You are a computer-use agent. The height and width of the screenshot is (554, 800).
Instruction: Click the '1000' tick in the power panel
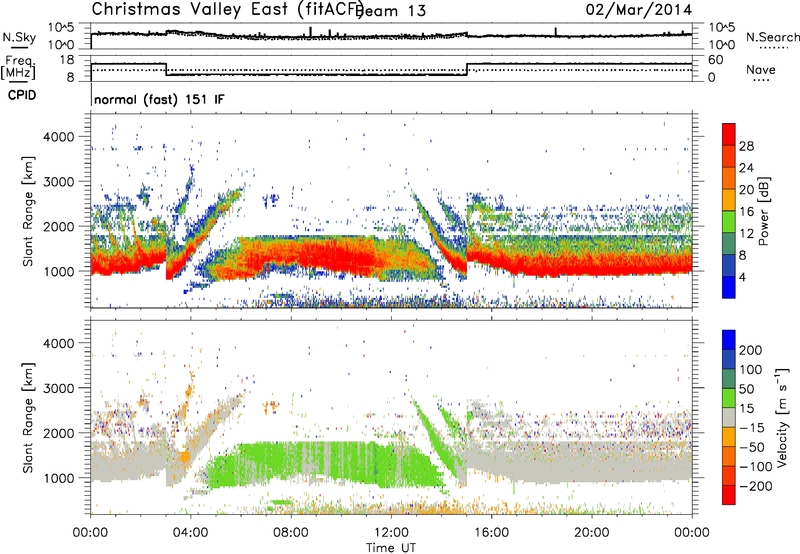click(x=58, y=271)
